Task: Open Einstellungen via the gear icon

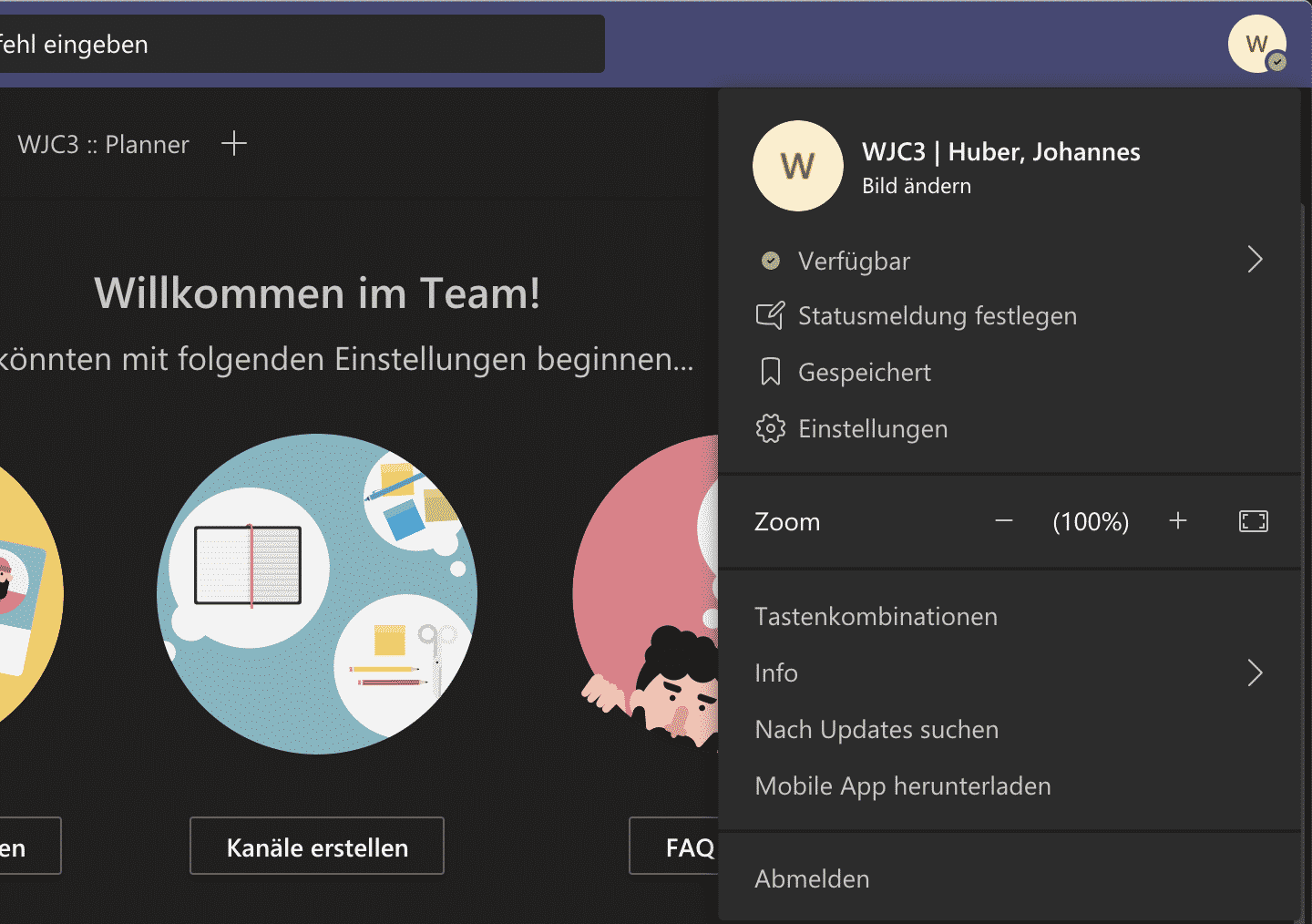Action: pos(771,428)
